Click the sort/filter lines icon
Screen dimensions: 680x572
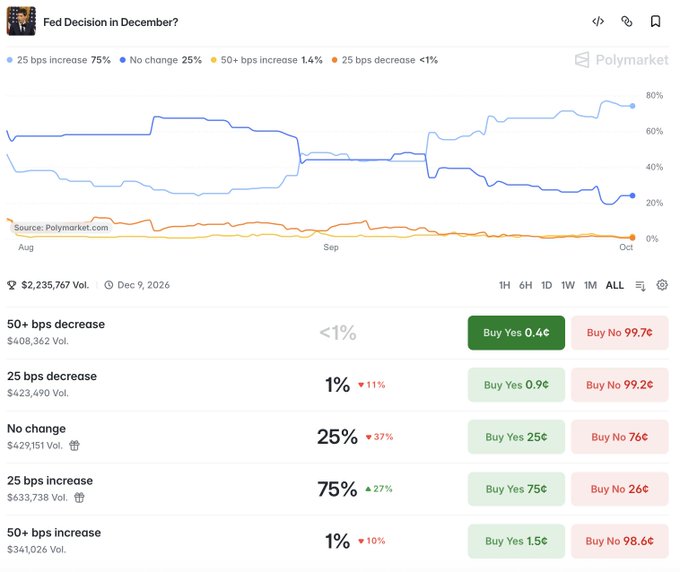point(640,285)
